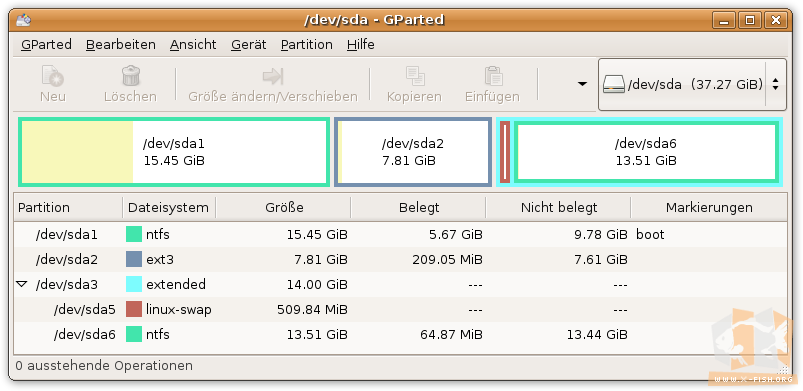Open the /dev/sda device selector dropdown
This screenshot has width=803, height=391.
(692, 84)
